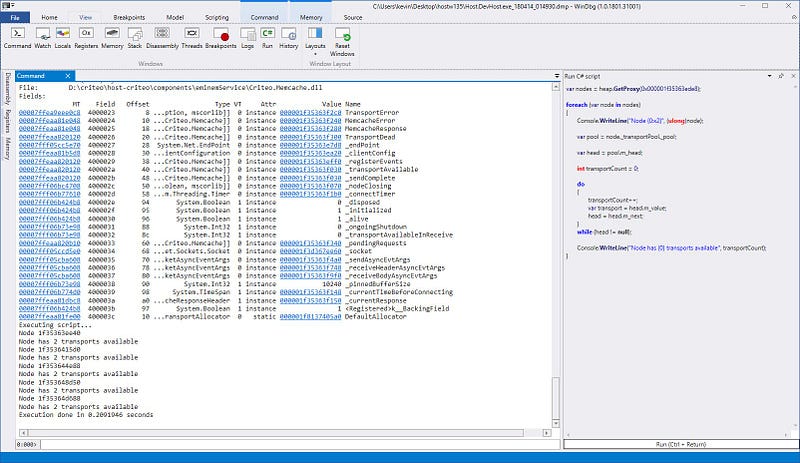Collapse the ribbon using the top-right chevron
The width and height of the screenshot is (800, 463).
point(794,17)
